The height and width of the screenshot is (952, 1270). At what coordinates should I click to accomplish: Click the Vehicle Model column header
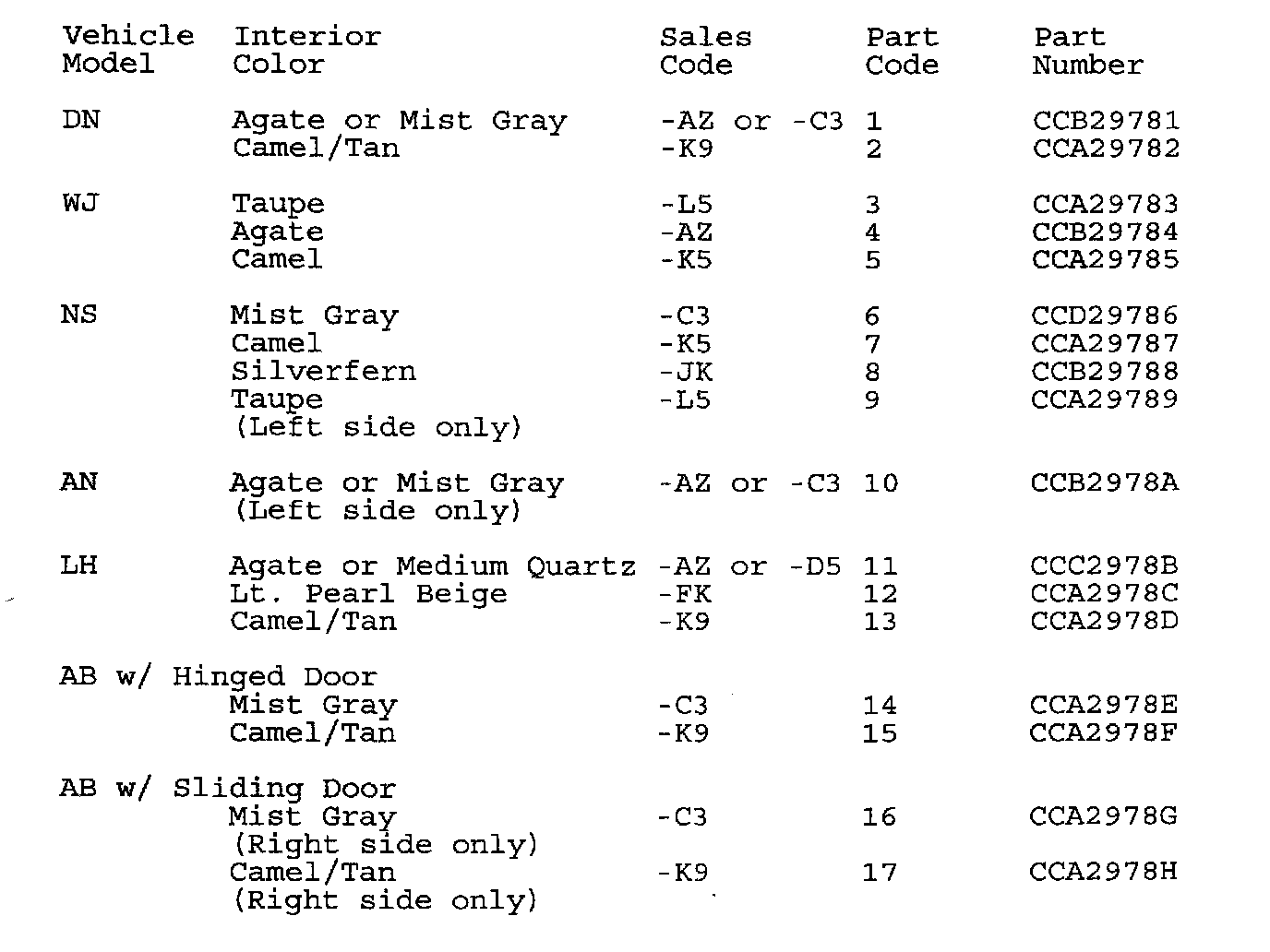tap(127, 50)
